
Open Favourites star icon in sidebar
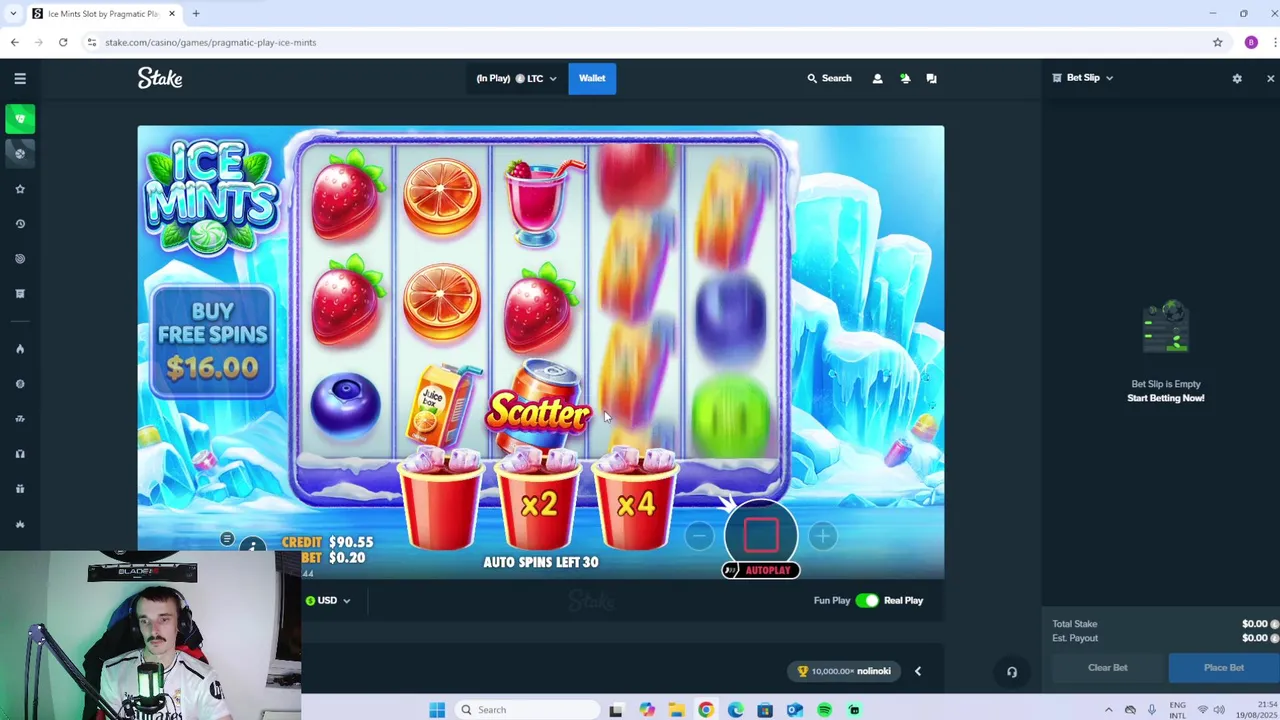click(20, 189)
